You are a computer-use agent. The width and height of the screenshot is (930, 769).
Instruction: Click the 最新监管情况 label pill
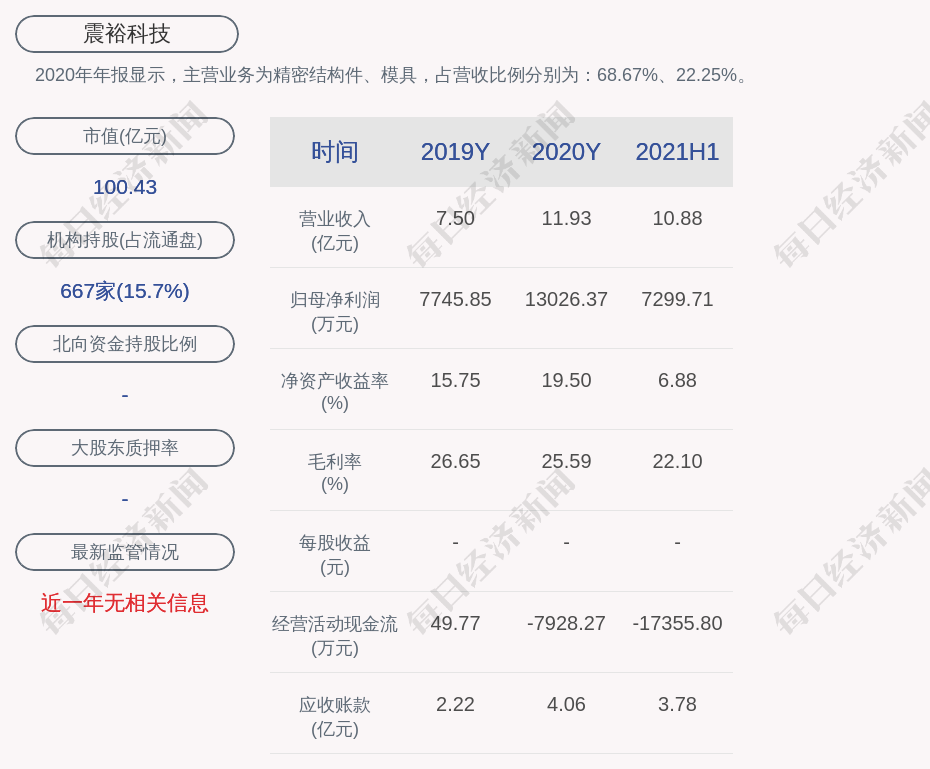click(125, 552)
